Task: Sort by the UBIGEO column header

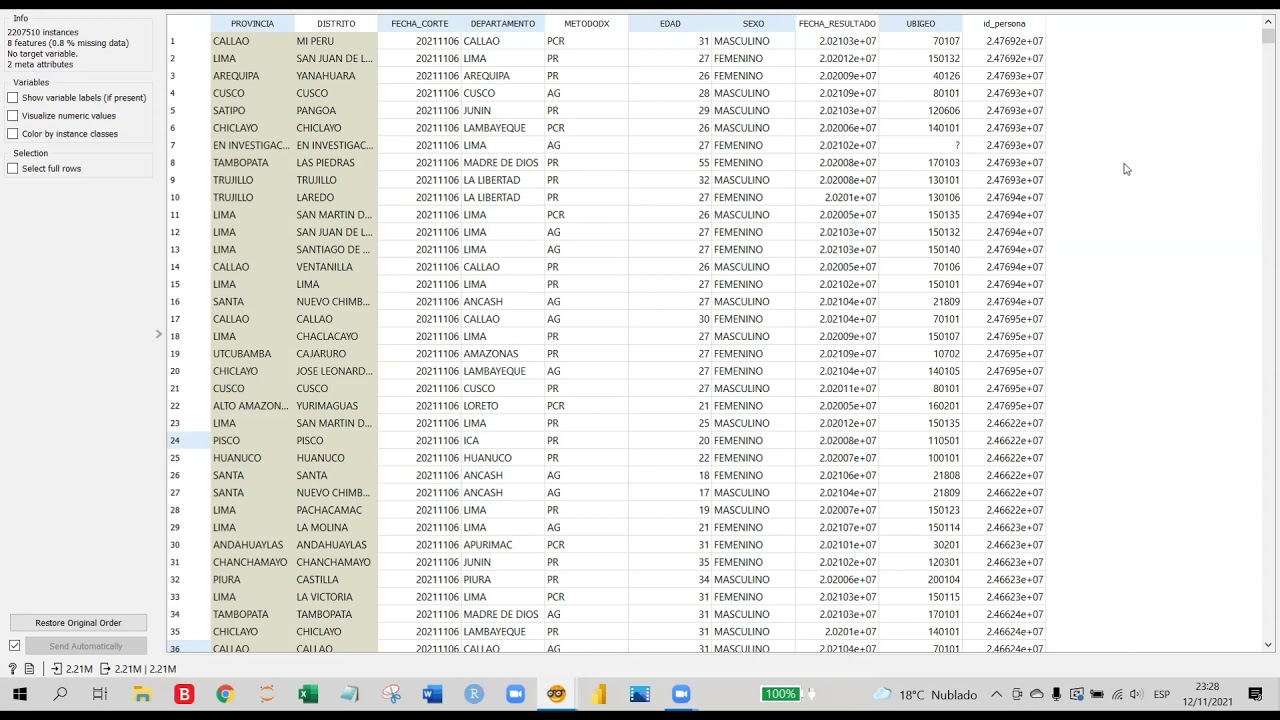Action: (x=920, y=23)
